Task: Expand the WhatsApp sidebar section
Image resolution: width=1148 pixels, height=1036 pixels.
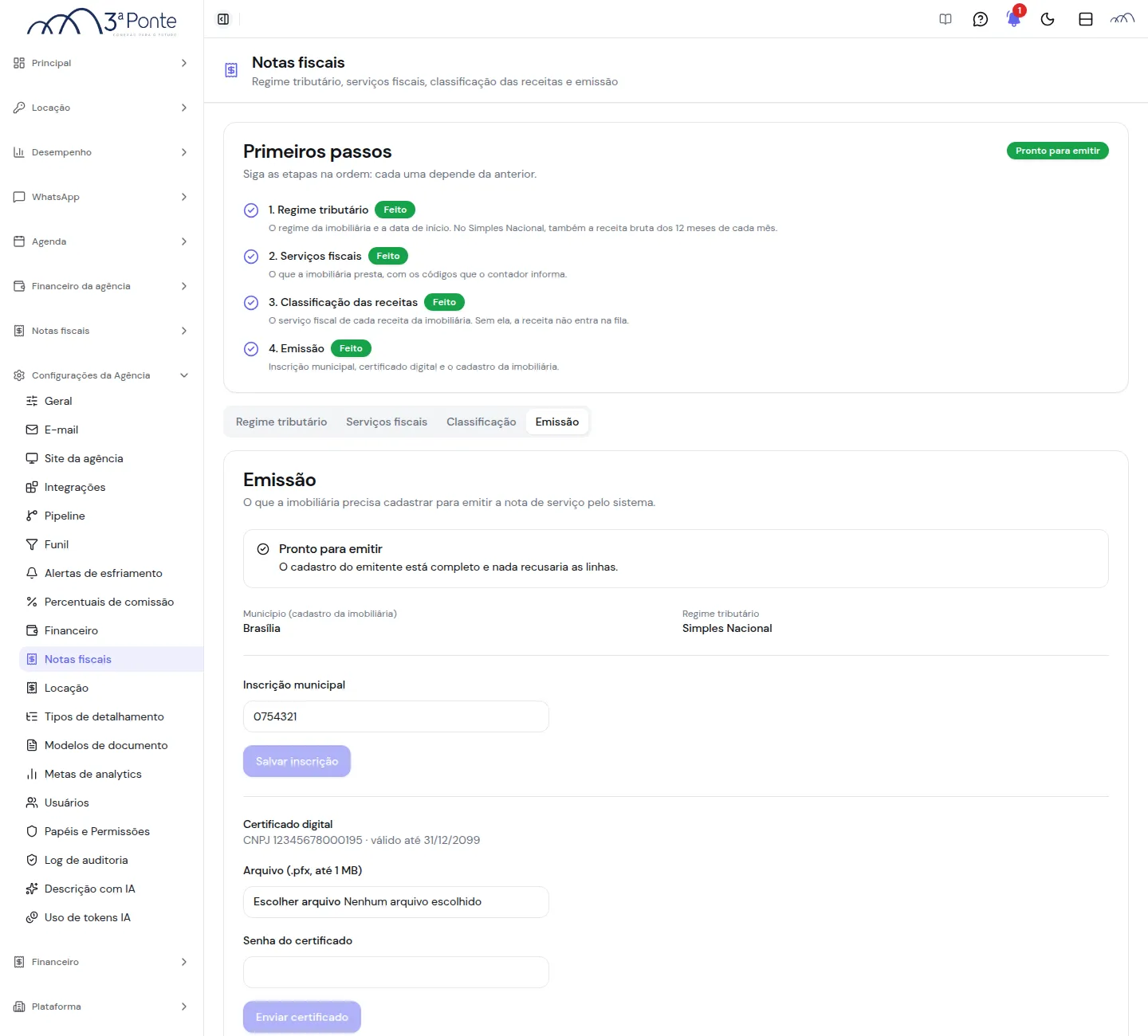Action: pos(101,197)
